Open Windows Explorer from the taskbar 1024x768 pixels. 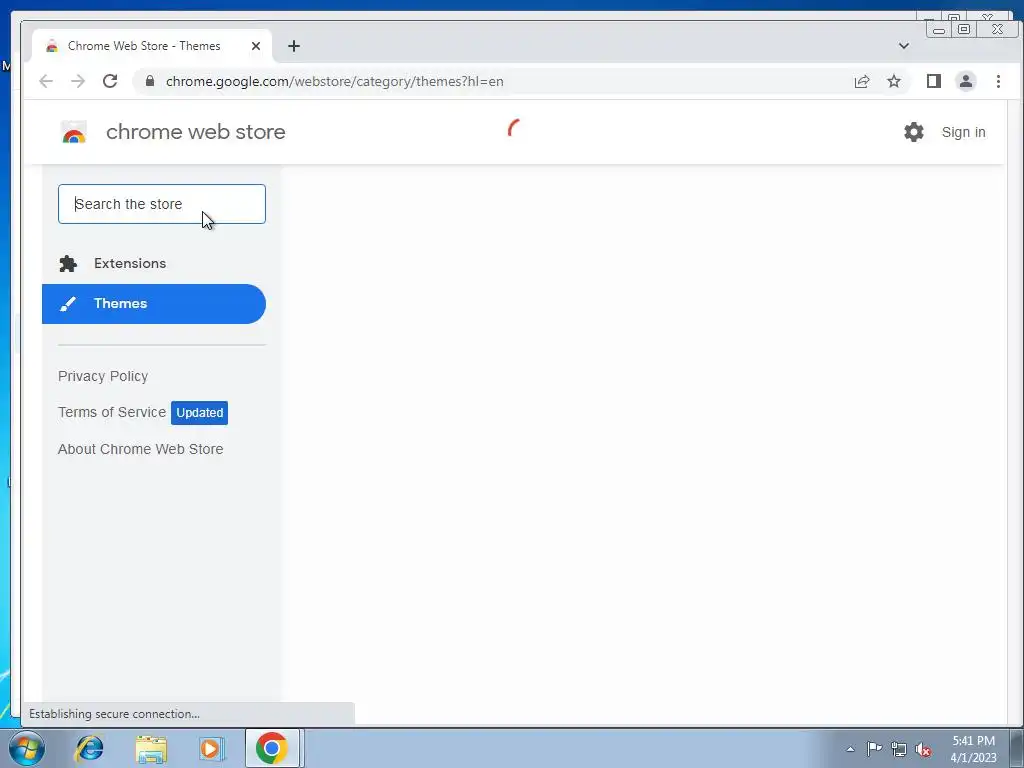[x=151, y=749]
